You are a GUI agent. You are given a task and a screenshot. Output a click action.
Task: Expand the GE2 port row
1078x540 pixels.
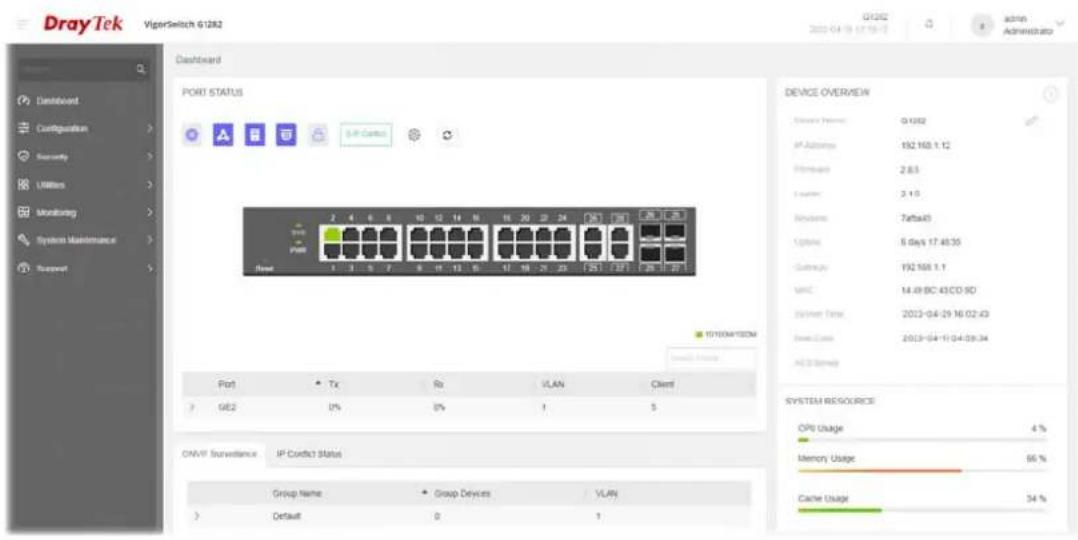[x=192, y=407]
